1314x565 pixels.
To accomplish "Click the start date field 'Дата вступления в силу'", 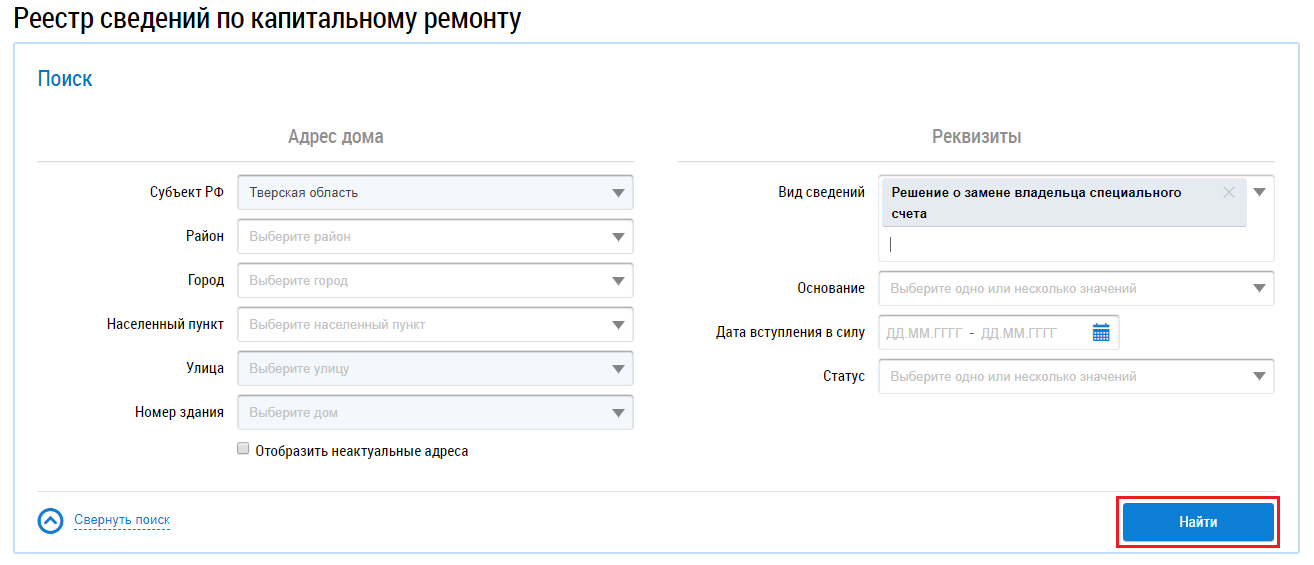I will 923,333.
